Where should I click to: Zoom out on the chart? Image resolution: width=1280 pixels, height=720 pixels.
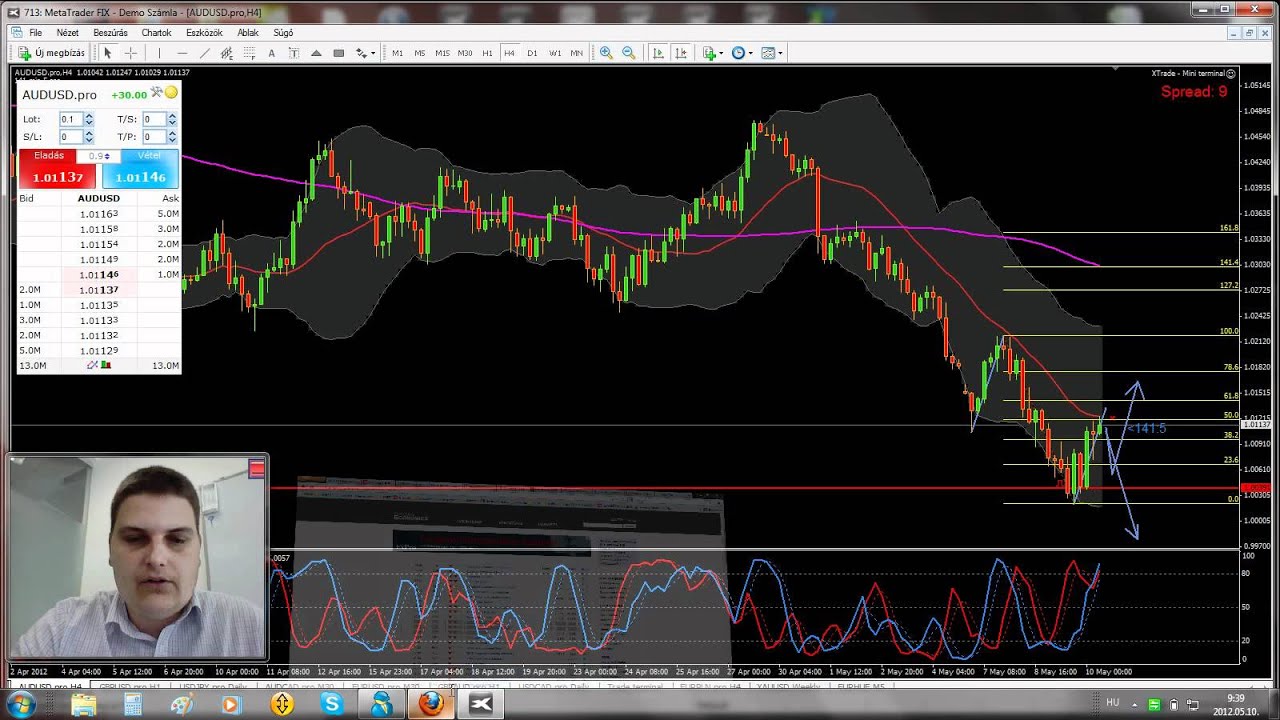tap(629, 53)
